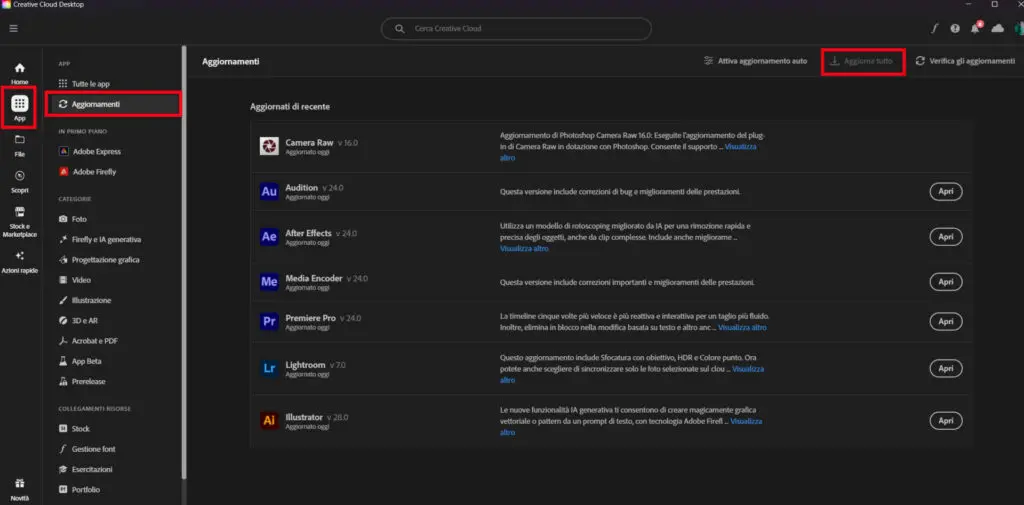
Task: Open File in the left rail
Action: [20, 146]
